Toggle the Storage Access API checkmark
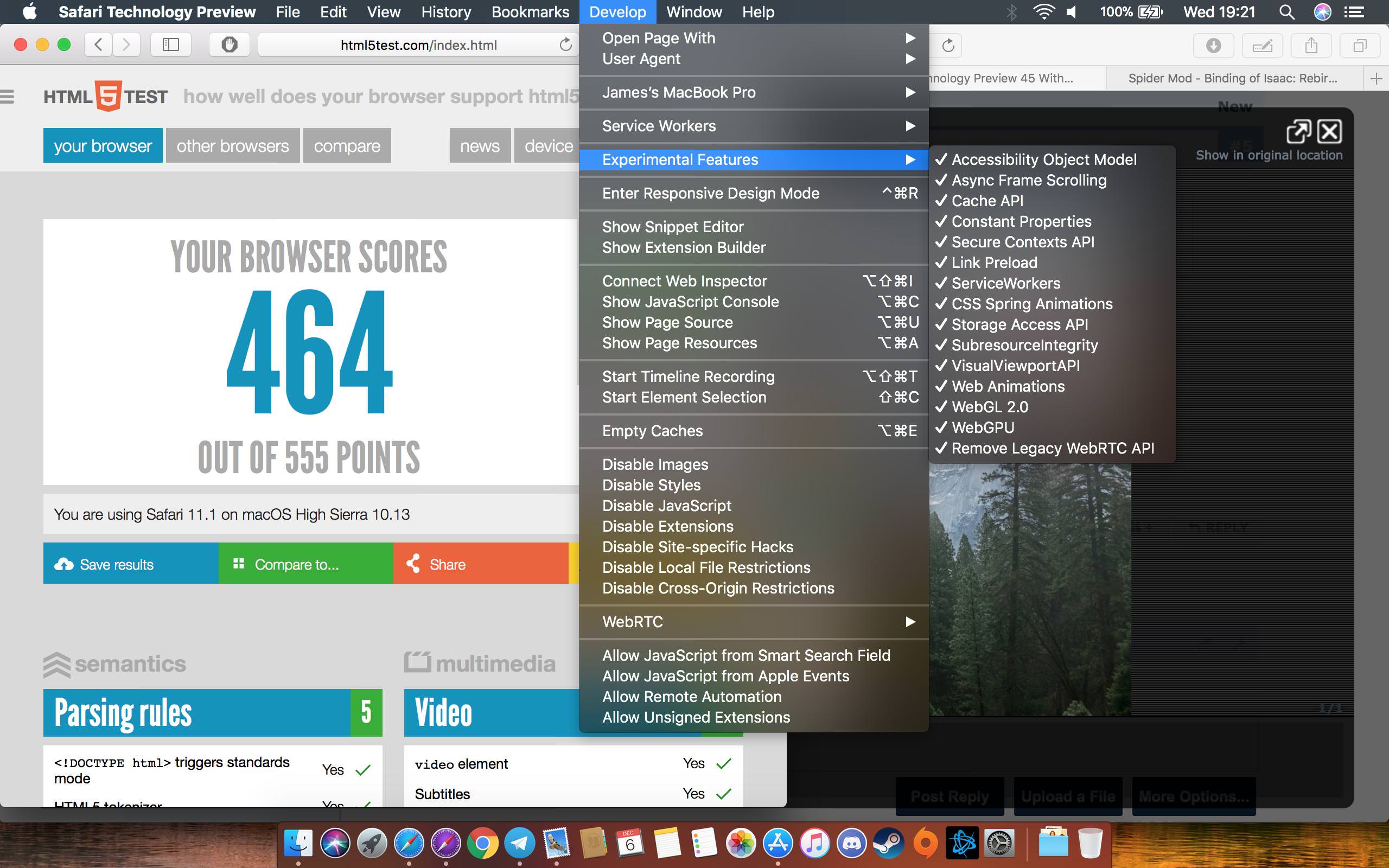1389x868 pixels. pyautogui.click(x=1020, y=324)
